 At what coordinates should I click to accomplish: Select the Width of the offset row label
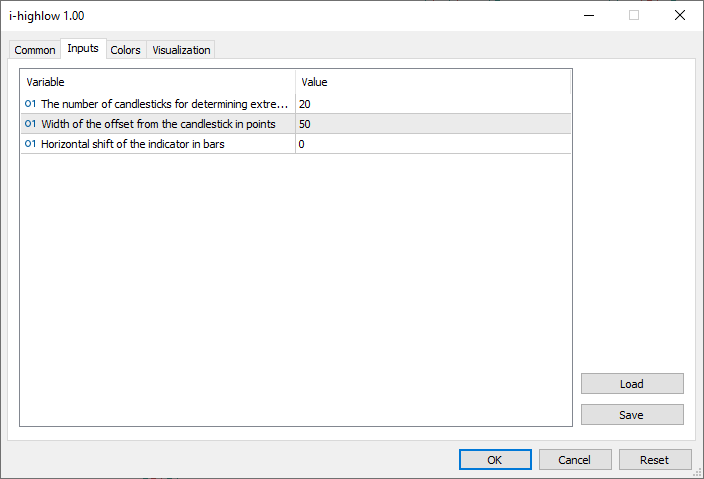pos(158,124)
